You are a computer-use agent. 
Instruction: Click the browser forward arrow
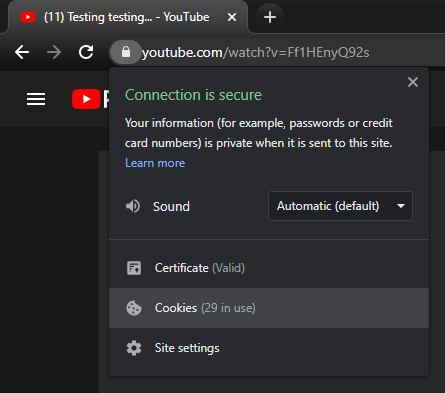pos(54,52)
